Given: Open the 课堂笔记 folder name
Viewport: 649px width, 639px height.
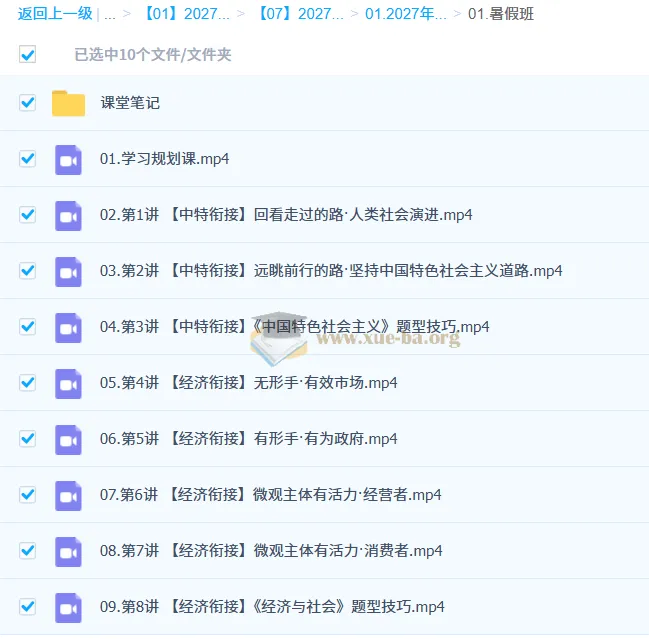Looking at the screenshot, I should (x=130, y=103).
